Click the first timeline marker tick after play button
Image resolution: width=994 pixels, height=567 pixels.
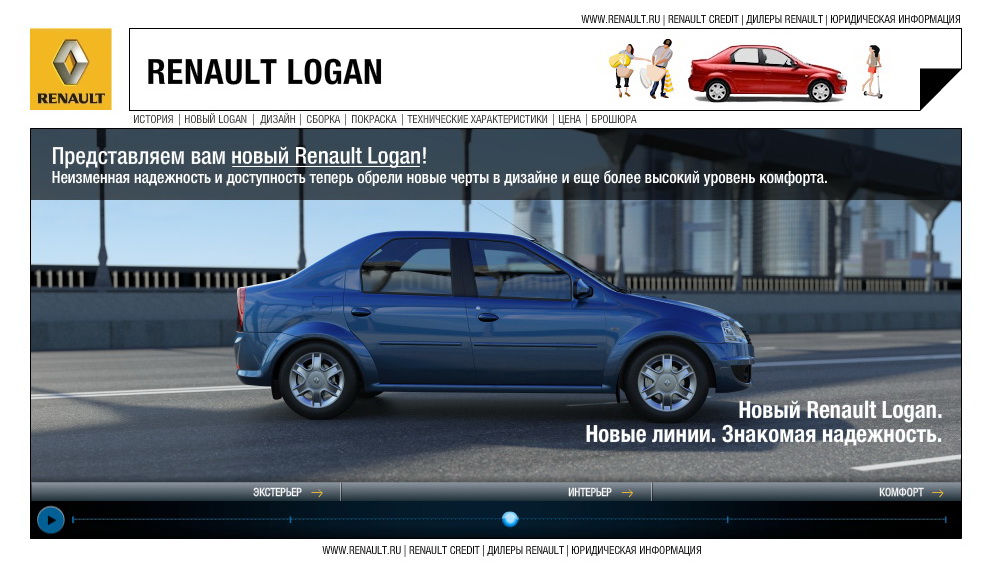pyautogui.click(x=74, y=519)
